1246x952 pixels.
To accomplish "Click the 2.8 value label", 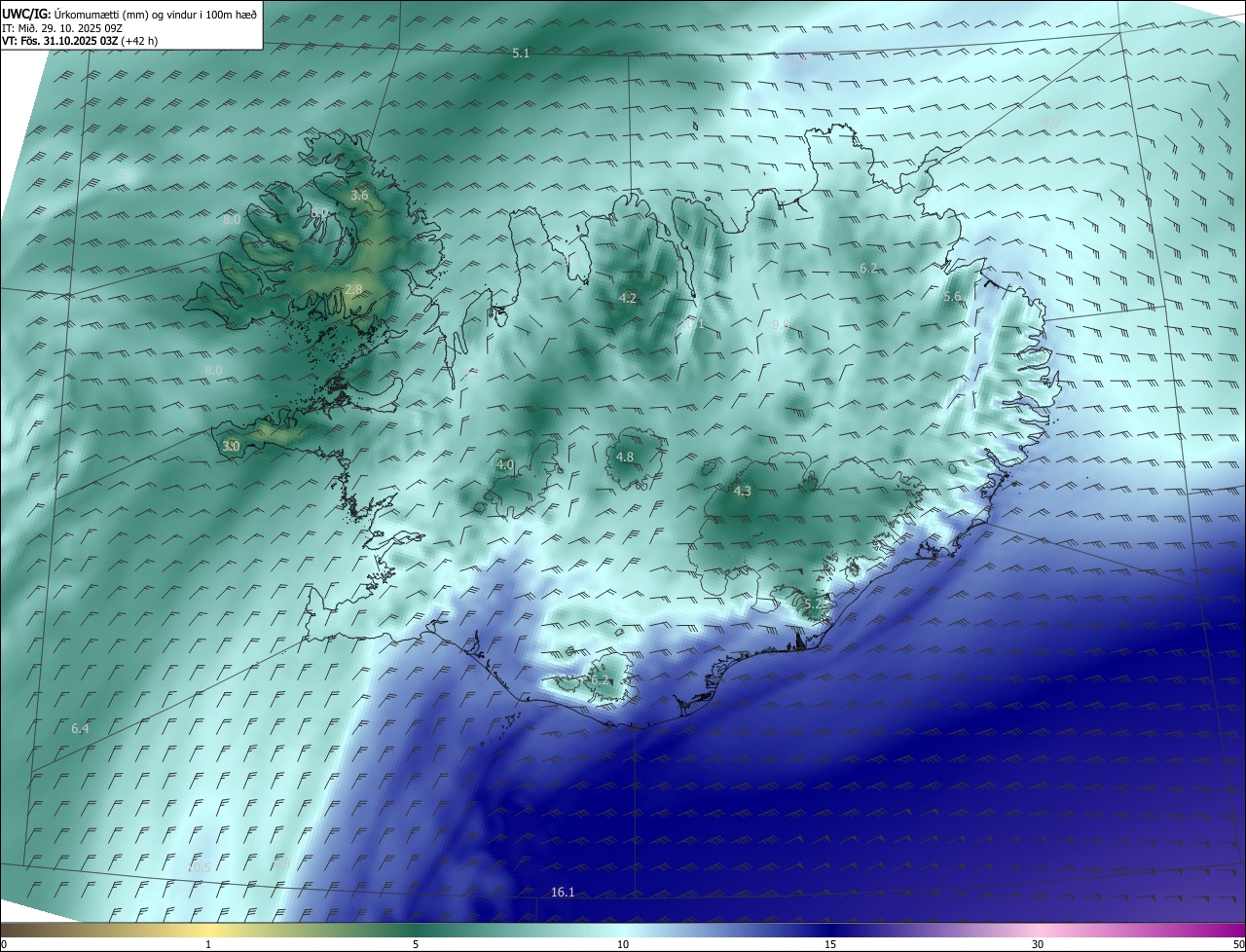I will click(353, 290).
